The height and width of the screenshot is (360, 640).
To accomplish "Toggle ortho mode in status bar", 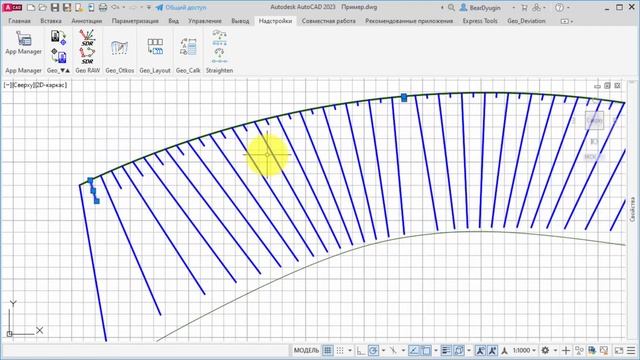I will point(360,350).
